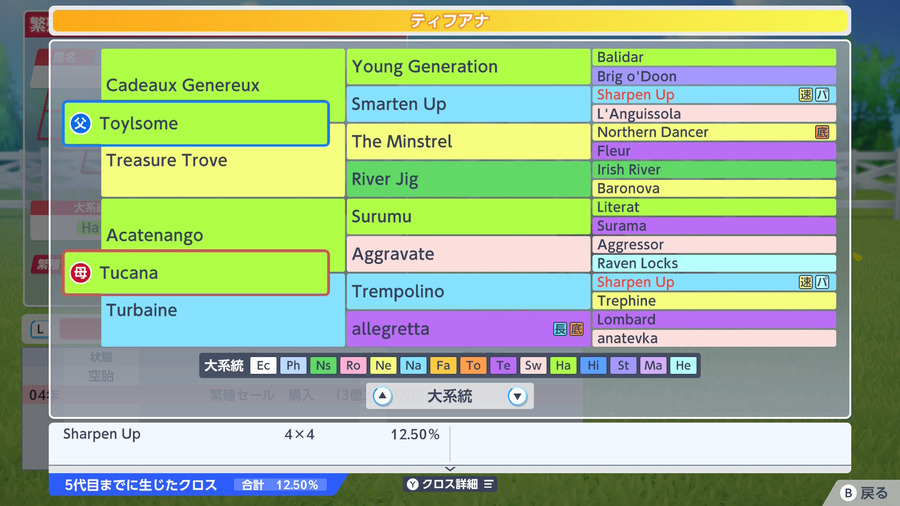Select Balidar in fourth generation
This screenshot has width=900, height=506.
pos(714,57)
